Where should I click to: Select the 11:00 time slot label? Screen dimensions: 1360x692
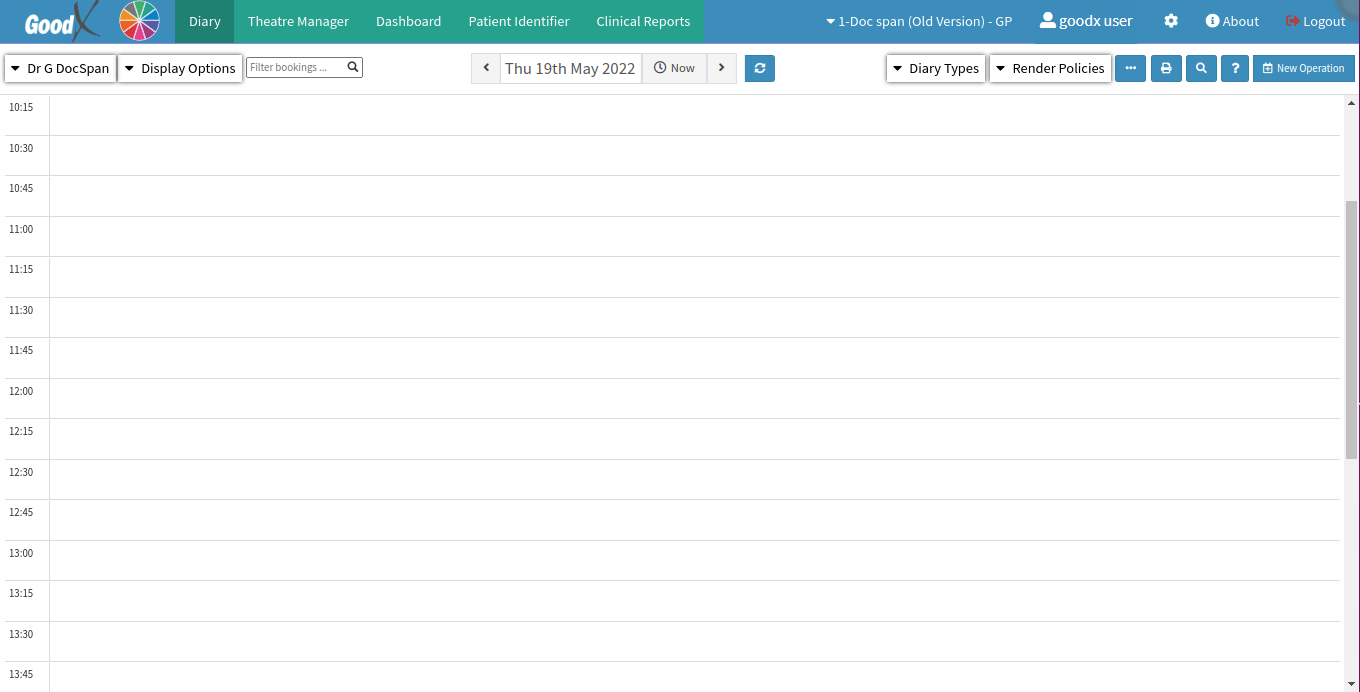tap(21, 229)
